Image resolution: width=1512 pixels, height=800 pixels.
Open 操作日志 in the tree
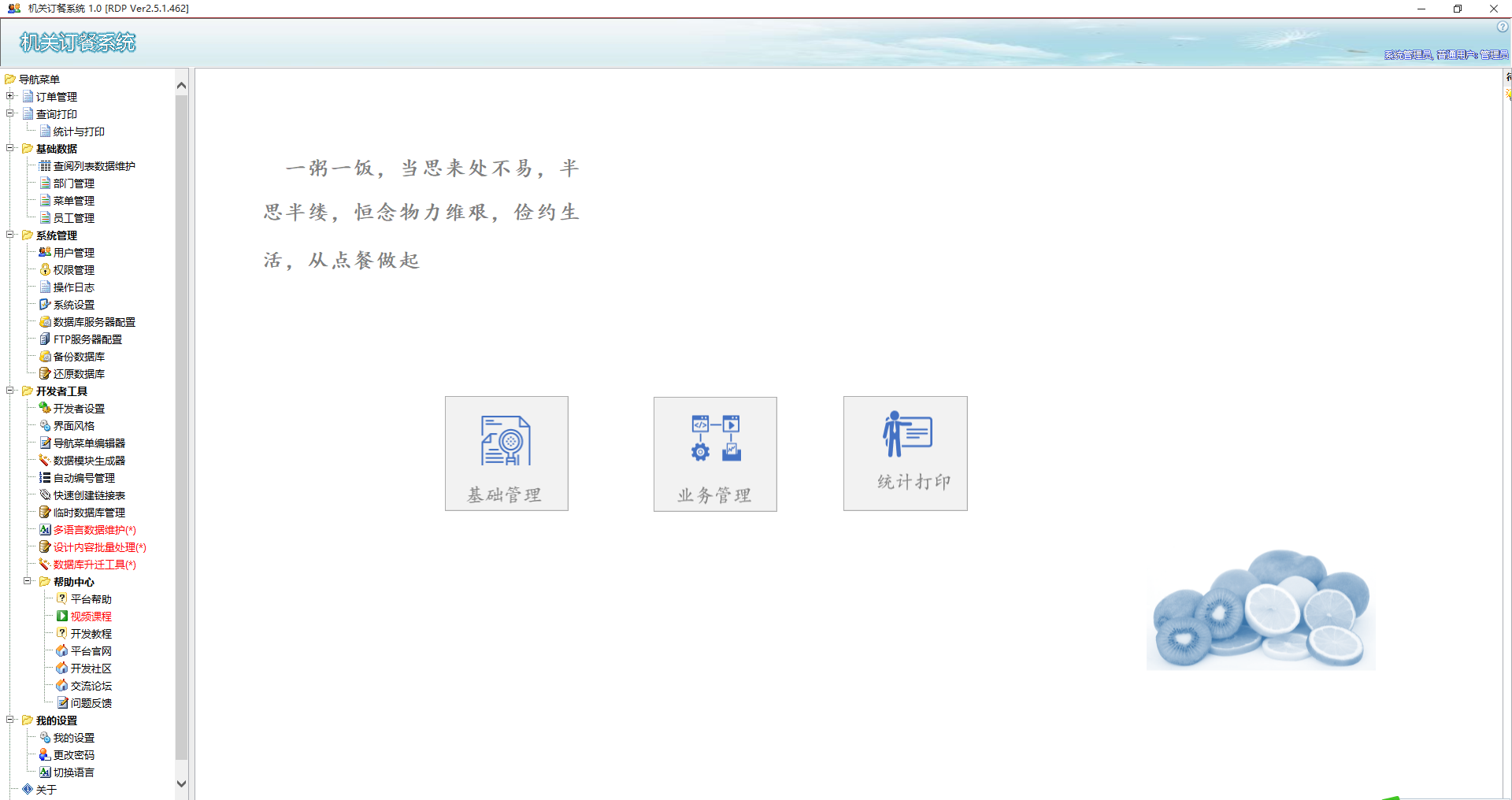point(74,287)
